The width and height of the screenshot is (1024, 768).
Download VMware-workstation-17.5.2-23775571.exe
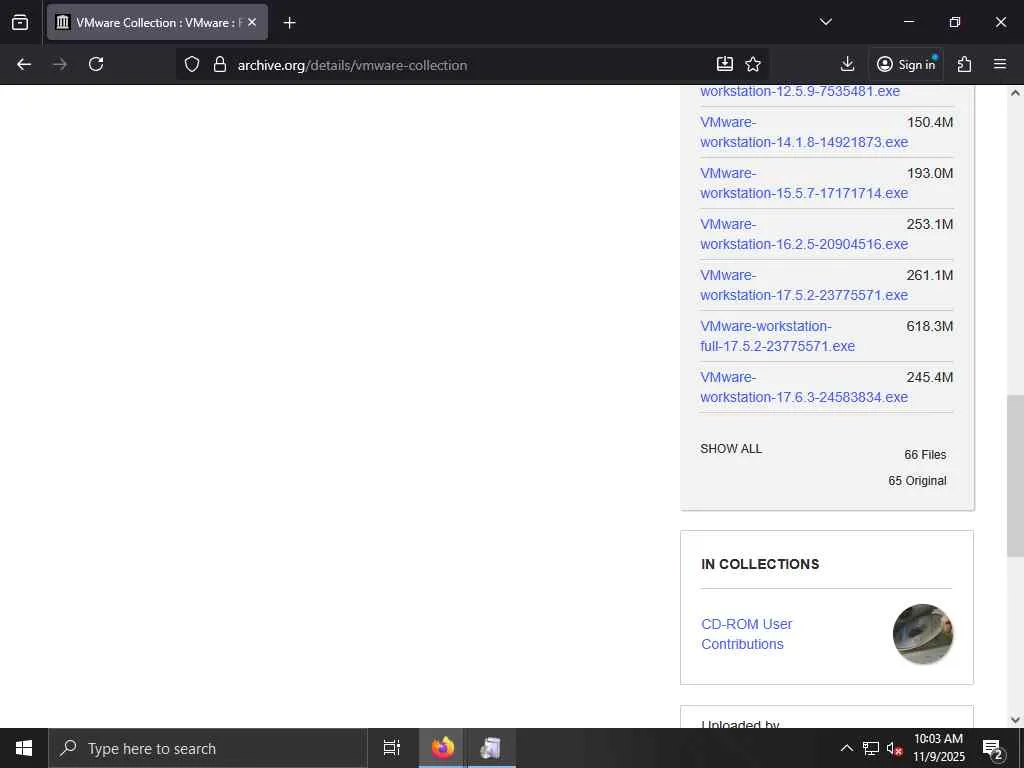[804, 285]
